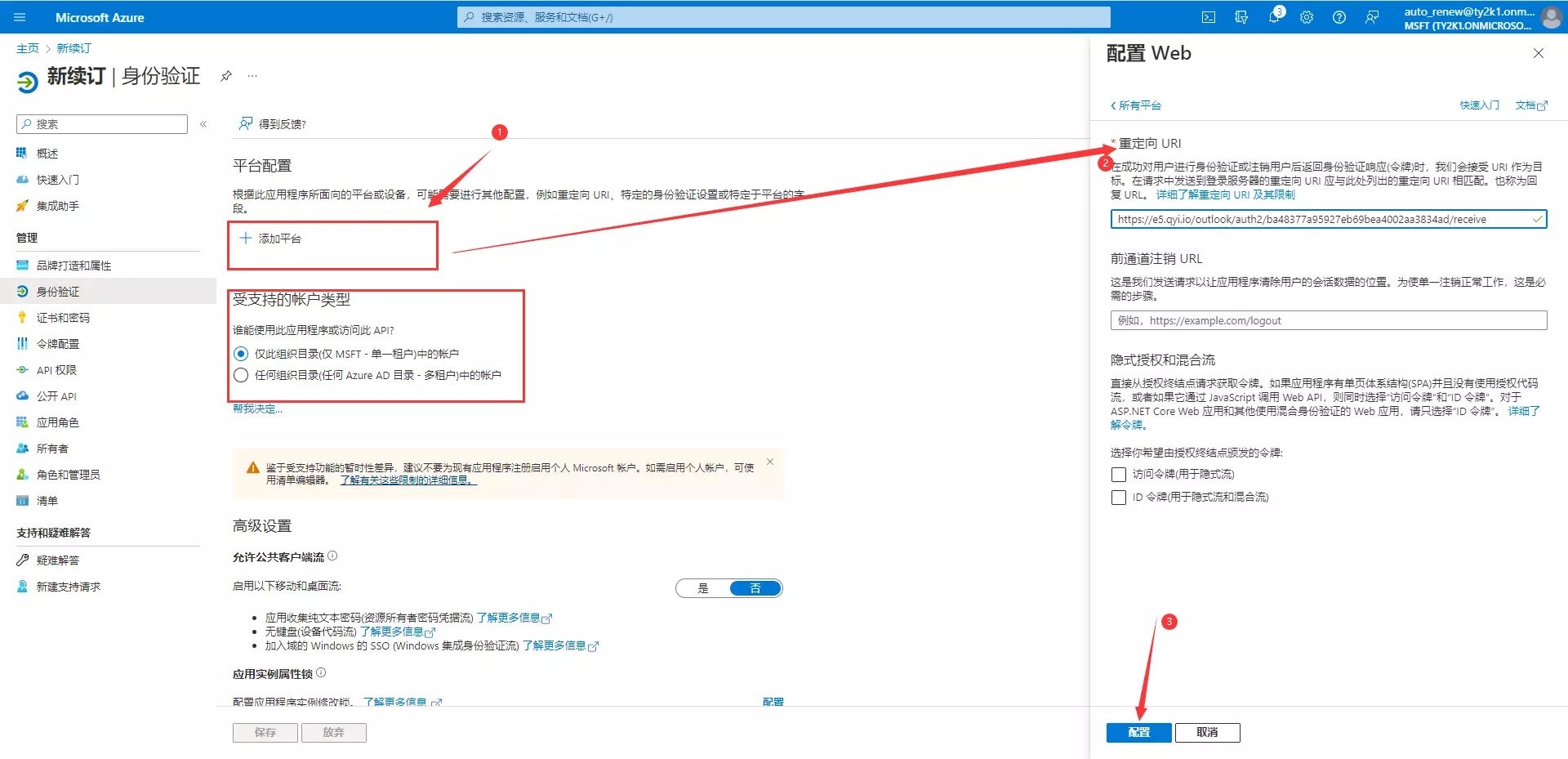Open API 权限 in sidebar
The image size is (1568, 759).
pos(56,370)
